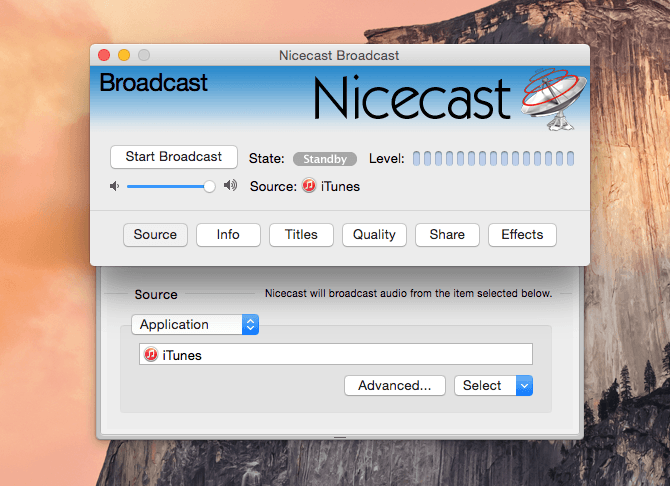Click the Nicecast Broadcast title text
This screenshot has height=486, width=670.
(339, 56)
